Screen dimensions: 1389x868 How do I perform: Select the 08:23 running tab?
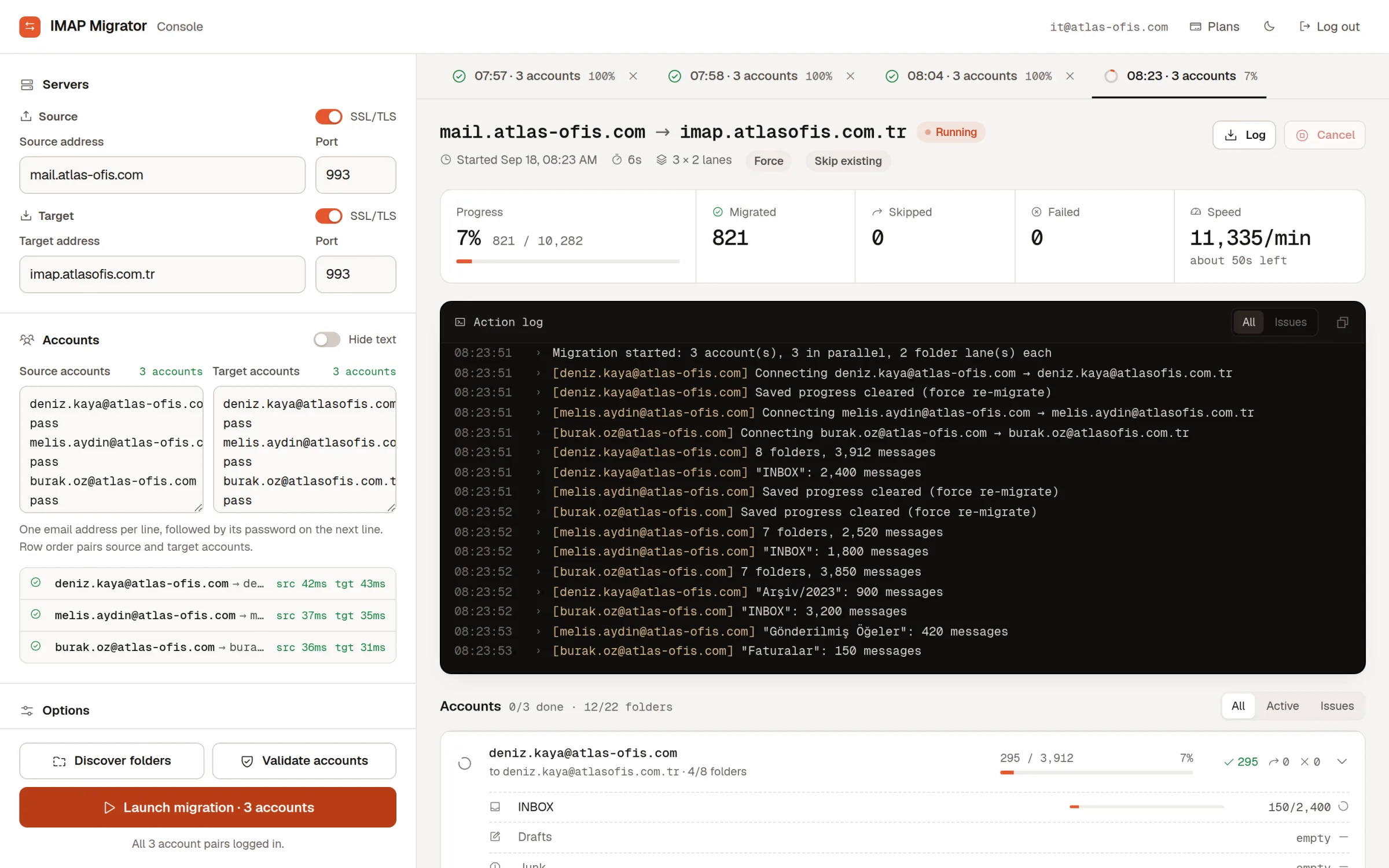pyautogui.click(x=1179, y=76)
